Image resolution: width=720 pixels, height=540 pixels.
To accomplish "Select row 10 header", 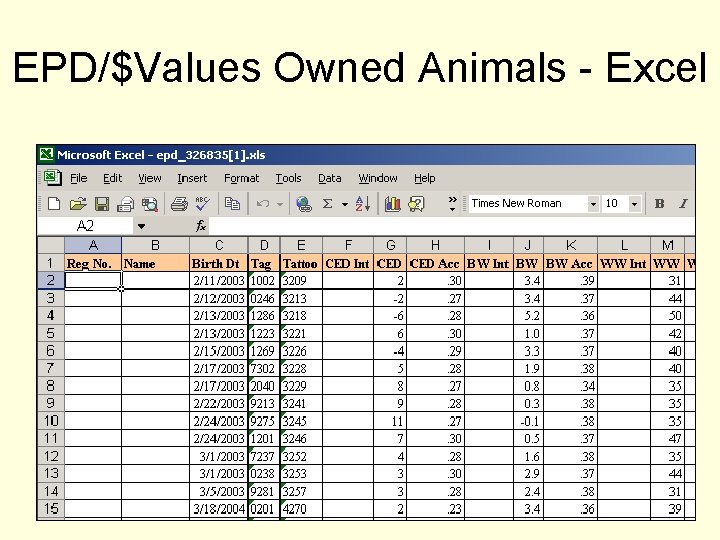I will [51, 421].
